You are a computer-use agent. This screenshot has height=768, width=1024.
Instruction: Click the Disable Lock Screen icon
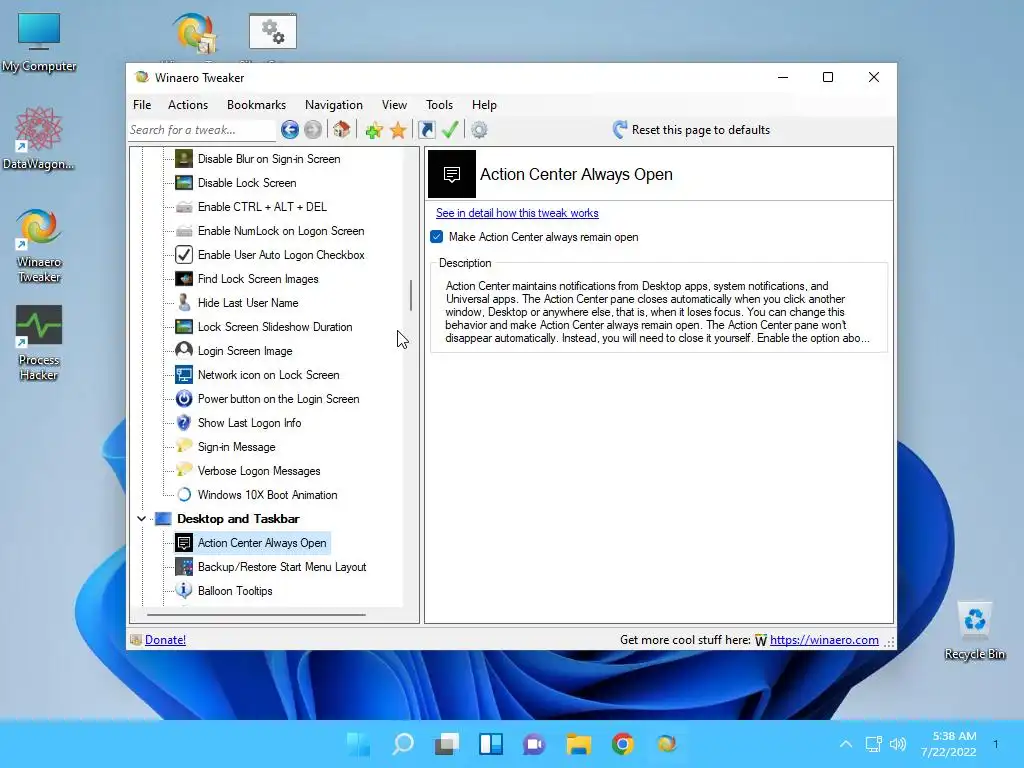pyautogui.click(x=184, y=183)
